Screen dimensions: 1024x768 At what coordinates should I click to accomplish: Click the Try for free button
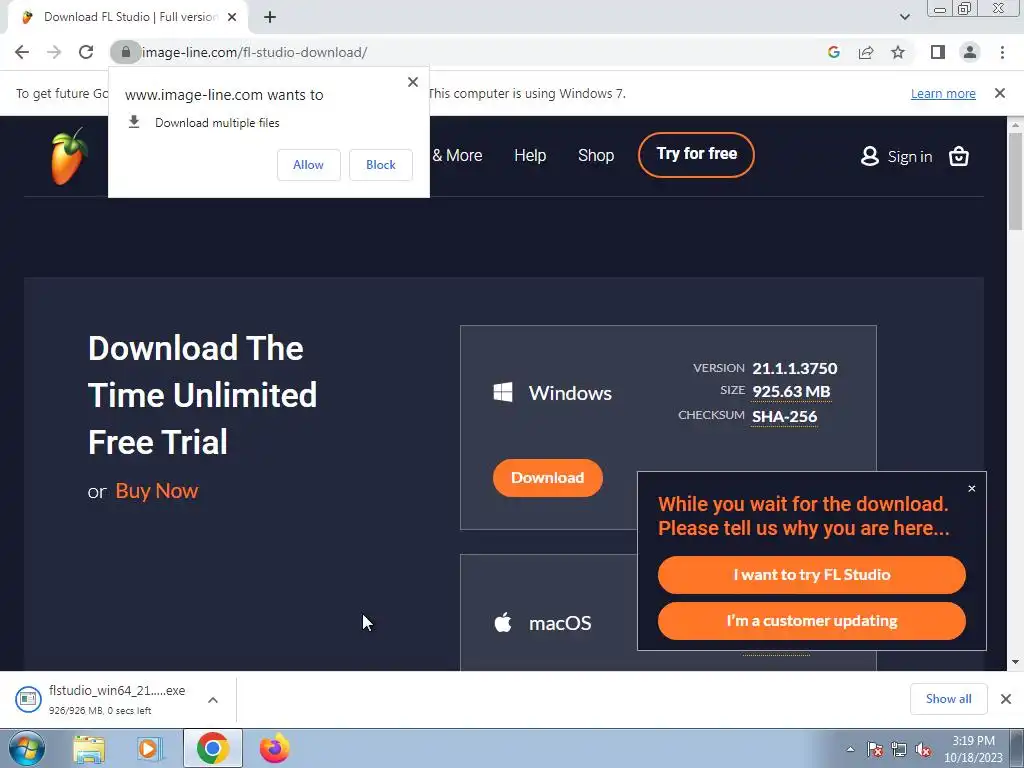(696, 155)
